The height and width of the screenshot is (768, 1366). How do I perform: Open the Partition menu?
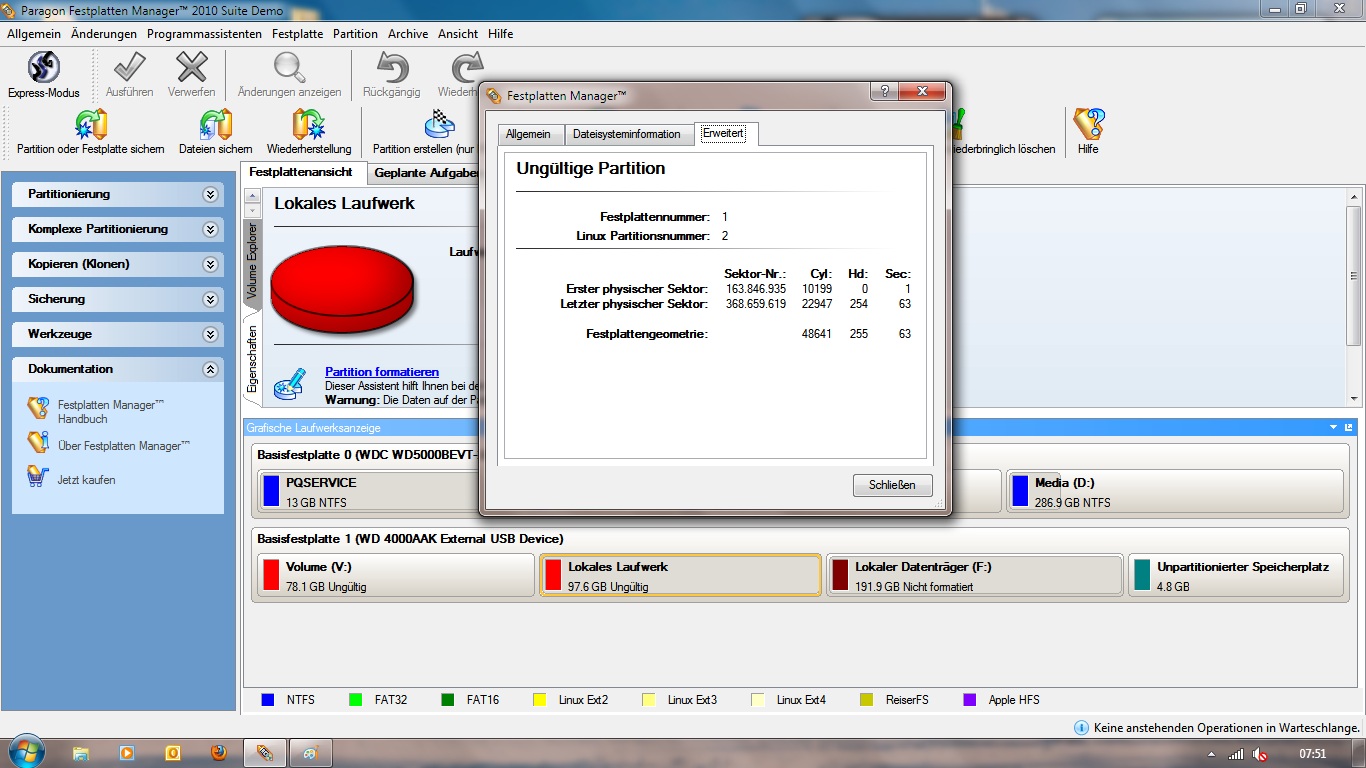point(356,34)
